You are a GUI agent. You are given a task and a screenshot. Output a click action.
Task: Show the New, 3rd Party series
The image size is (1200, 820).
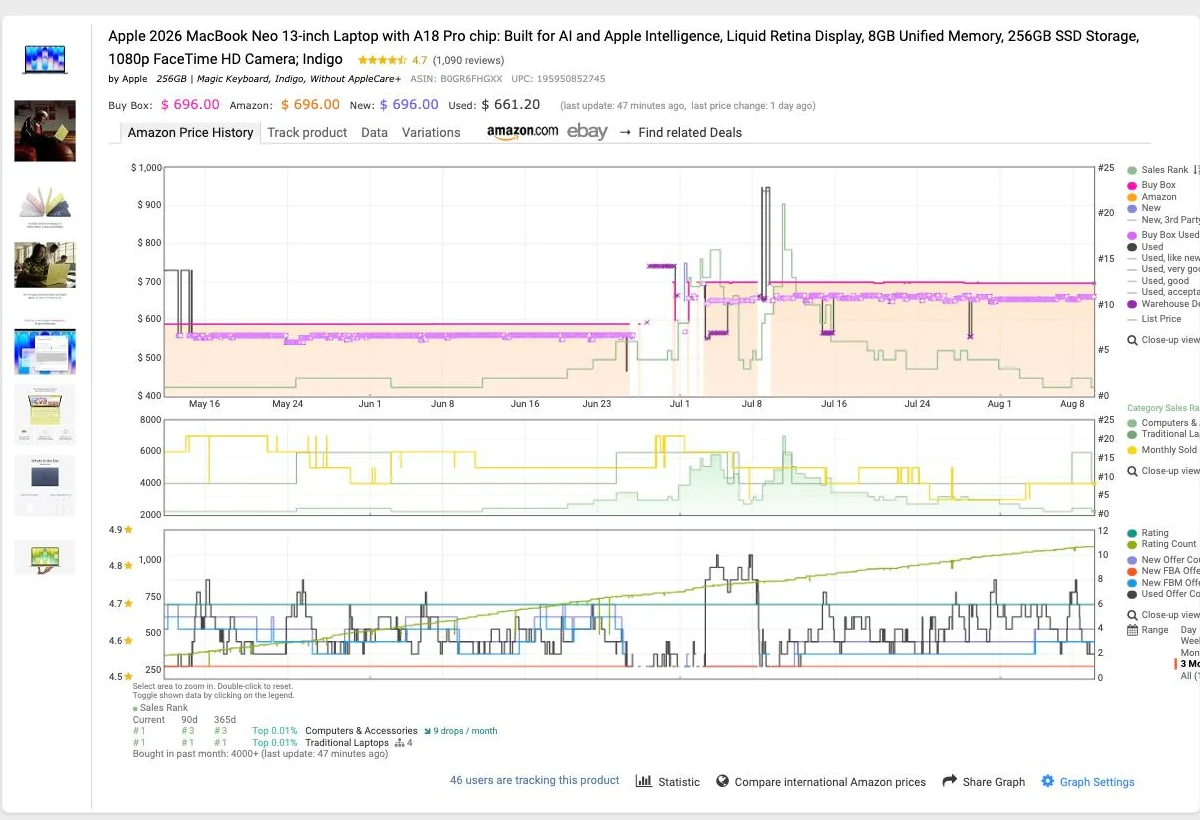pos(1163,220)
